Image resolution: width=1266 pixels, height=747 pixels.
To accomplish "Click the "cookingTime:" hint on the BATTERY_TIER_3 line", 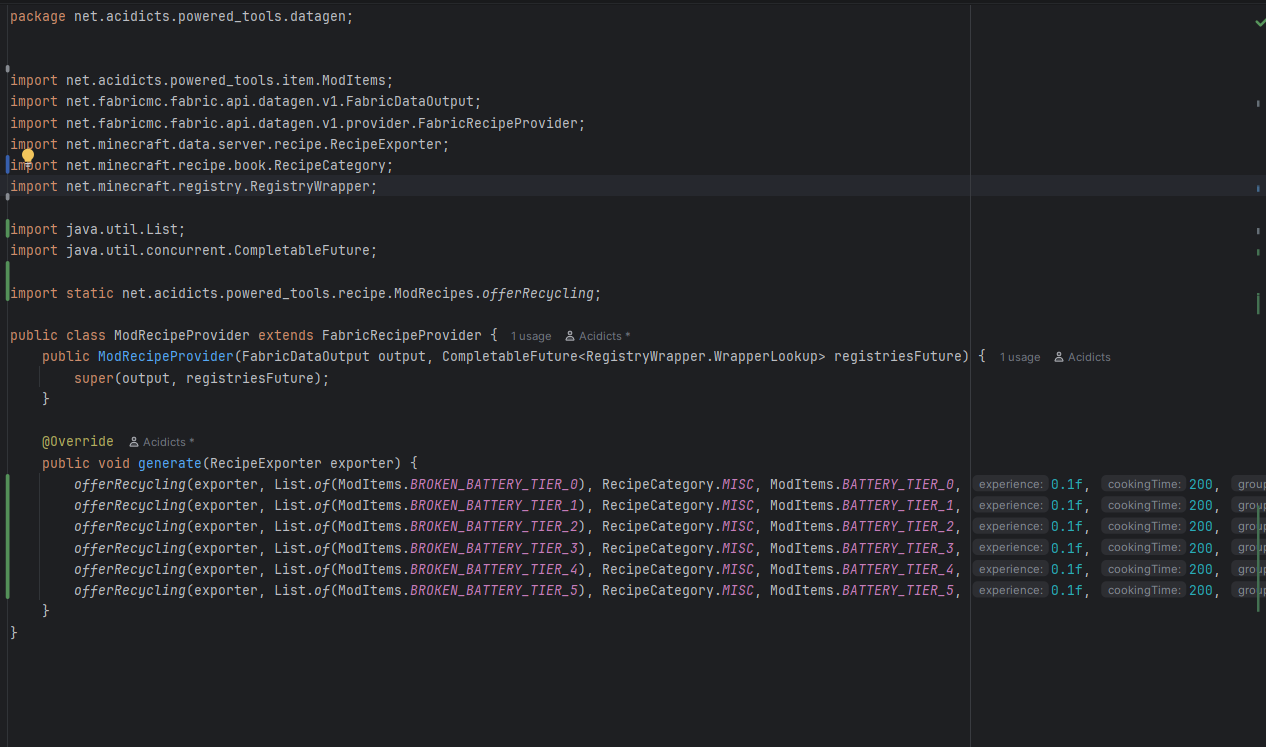I will 1144,548.
